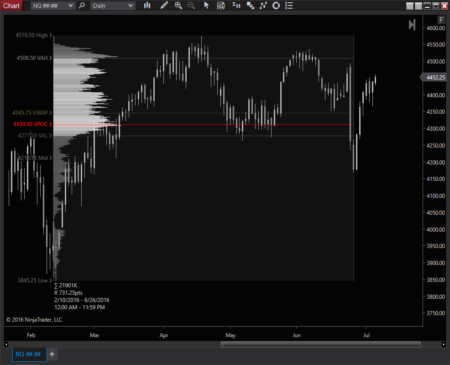The width and height of the screenshot is (450, 365).
Task: Search instrument with magnifier icon
Action: coord(82,6)
